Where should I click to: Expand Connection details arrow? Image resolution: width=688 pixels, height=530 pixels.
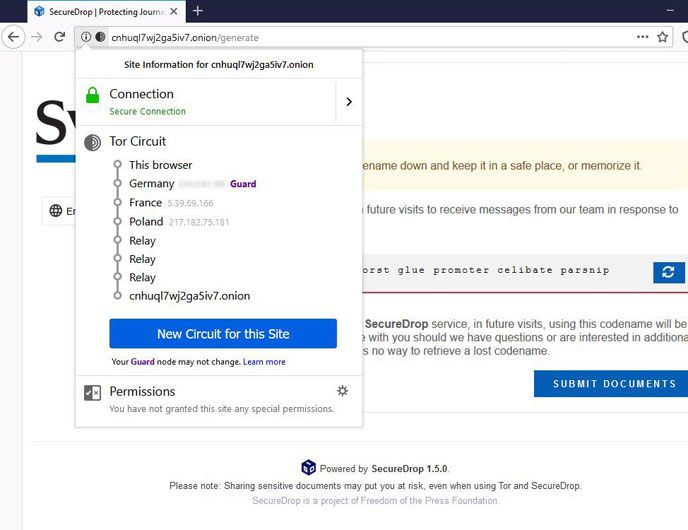[x=348, y=101]
